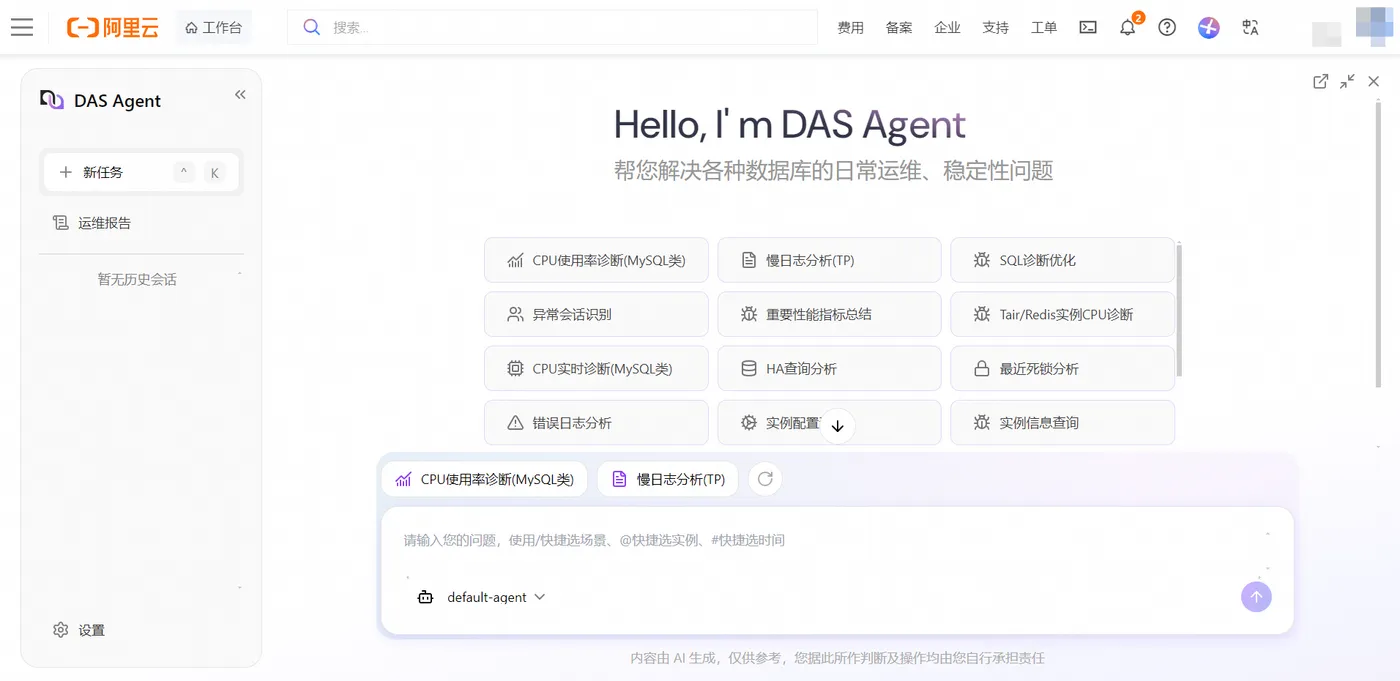Refresh the quick suggestion chips

(765, 479)
